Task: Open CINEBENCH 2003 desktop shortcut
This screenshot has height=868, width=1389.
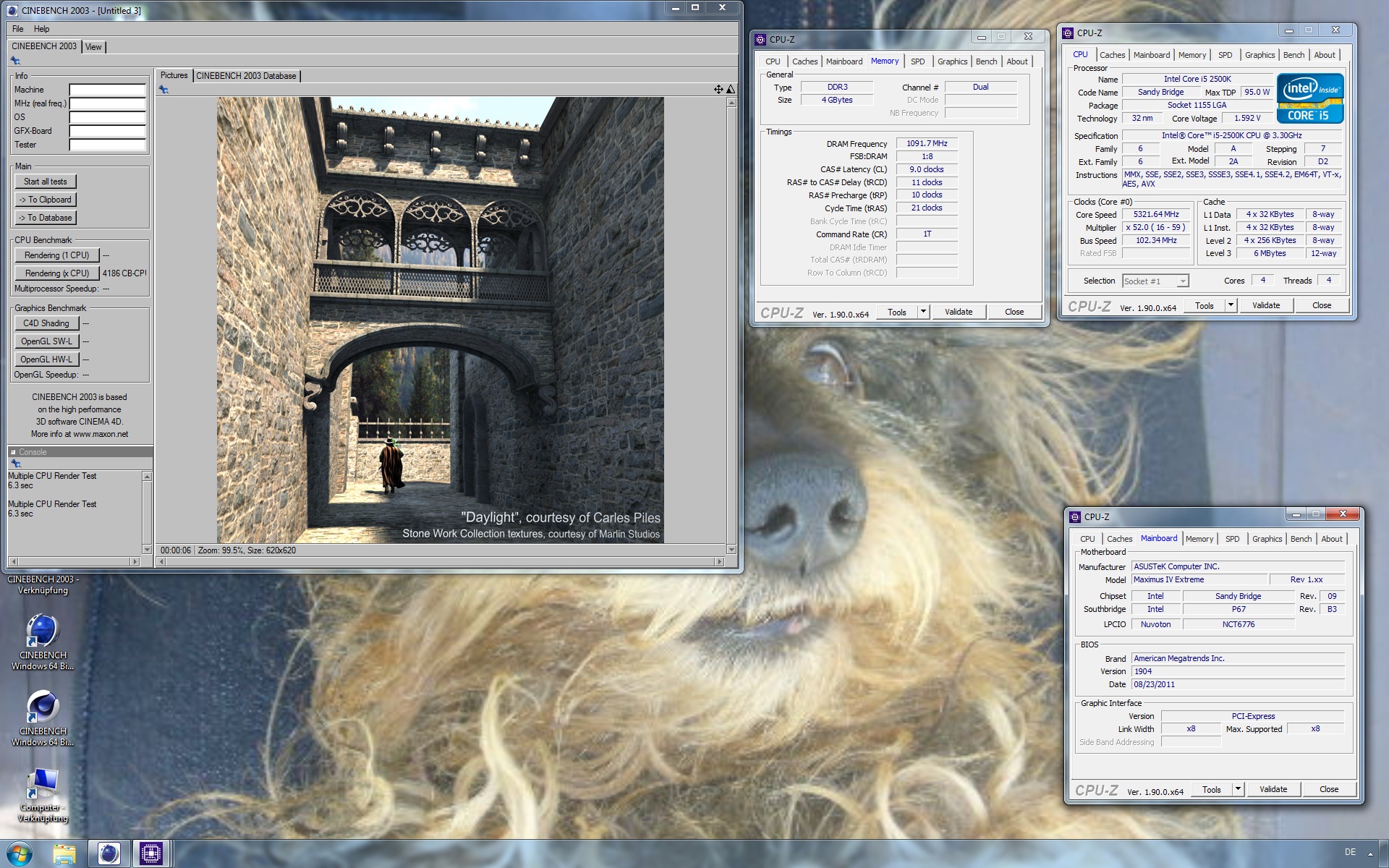Action: pyautogui.click(x=43, y=584)
